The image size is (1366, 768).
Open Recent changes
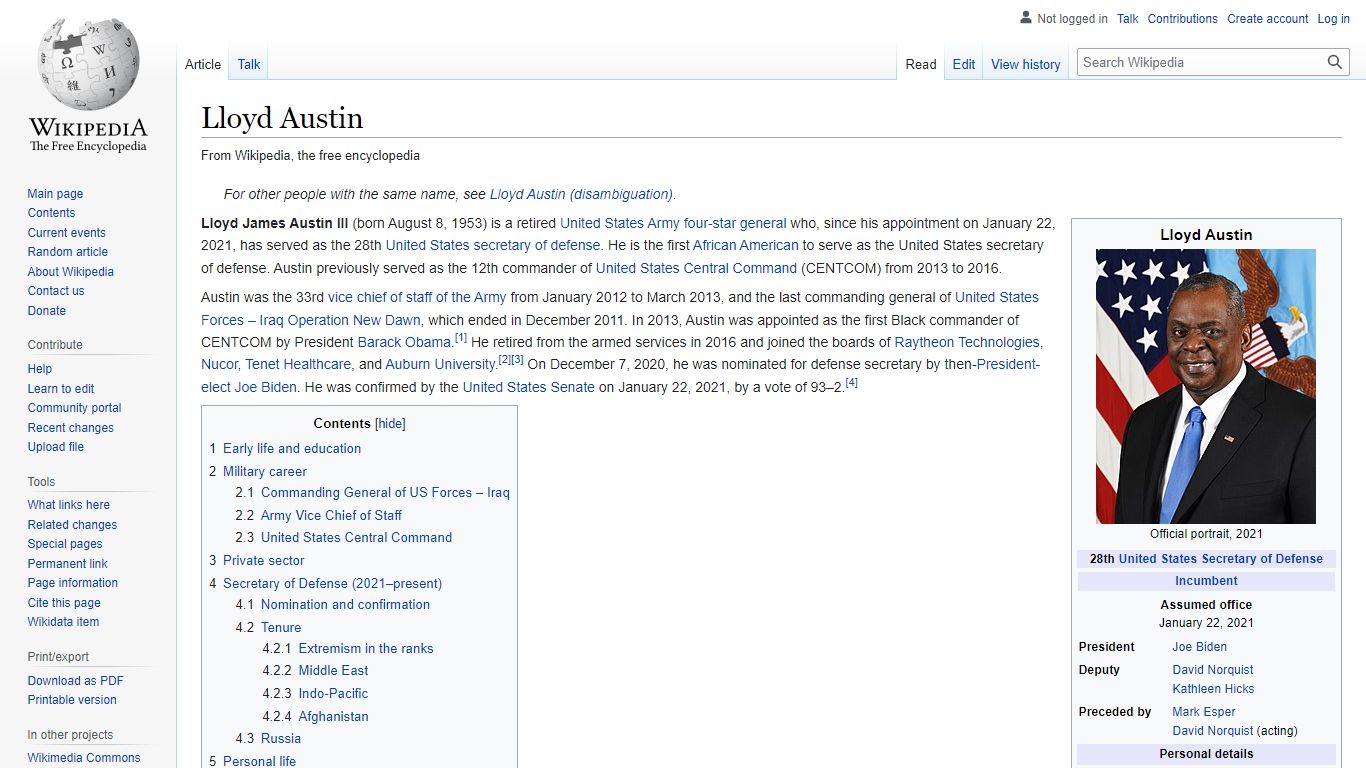[x=70, y=428]
